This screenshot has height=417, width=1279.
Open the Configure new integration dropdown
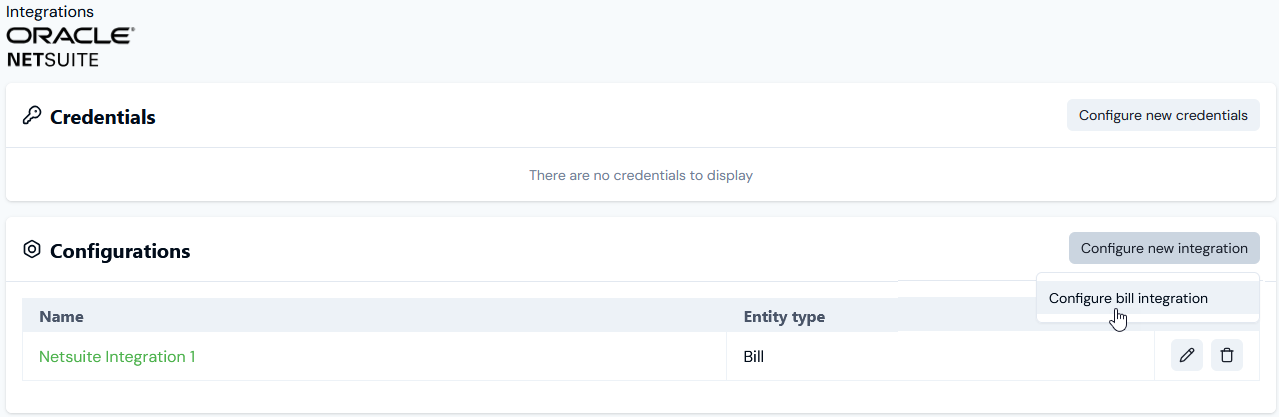(x=1164, y=248)
